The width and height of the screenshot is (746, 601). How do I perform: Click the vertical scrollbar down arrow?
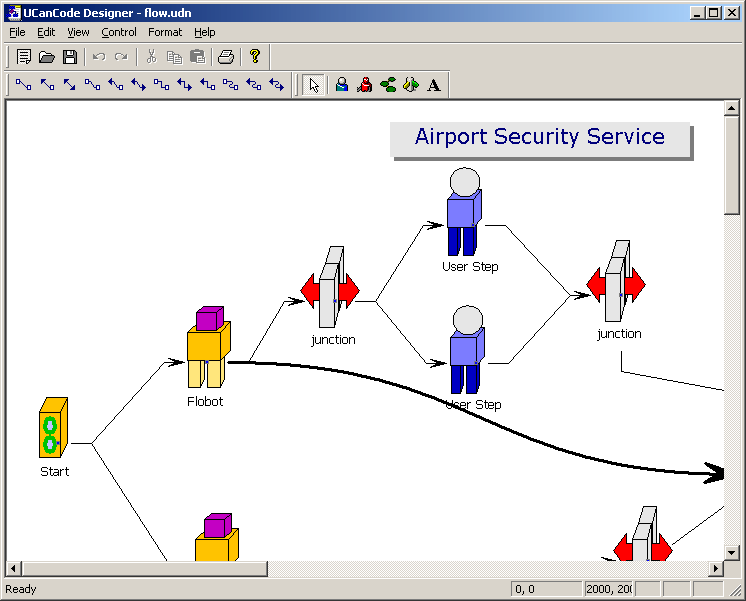731,552
